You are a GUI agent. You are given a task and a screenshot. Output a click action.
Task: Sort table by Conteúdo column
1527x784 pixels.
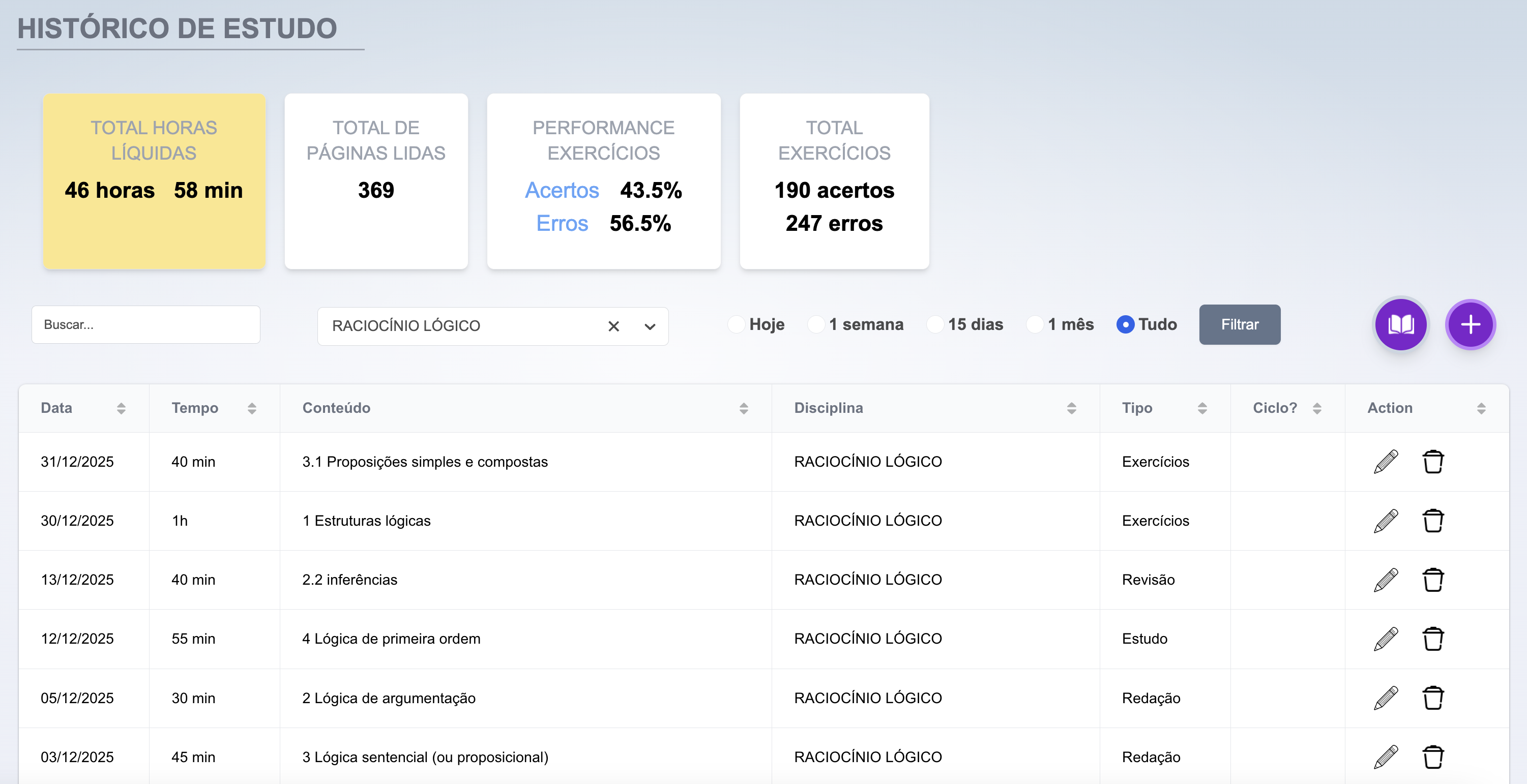tap(744, 408)
